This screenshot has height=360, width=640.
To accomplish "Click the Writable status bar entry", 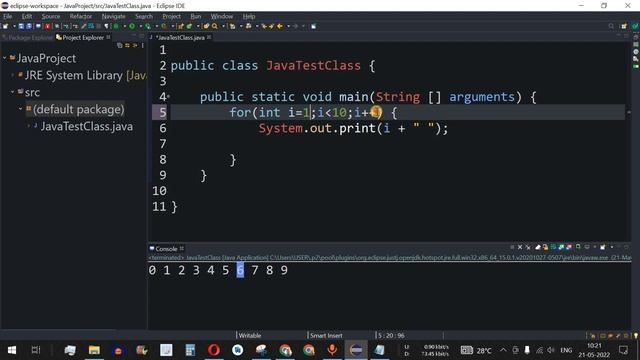I will click(x=250, y=336).
